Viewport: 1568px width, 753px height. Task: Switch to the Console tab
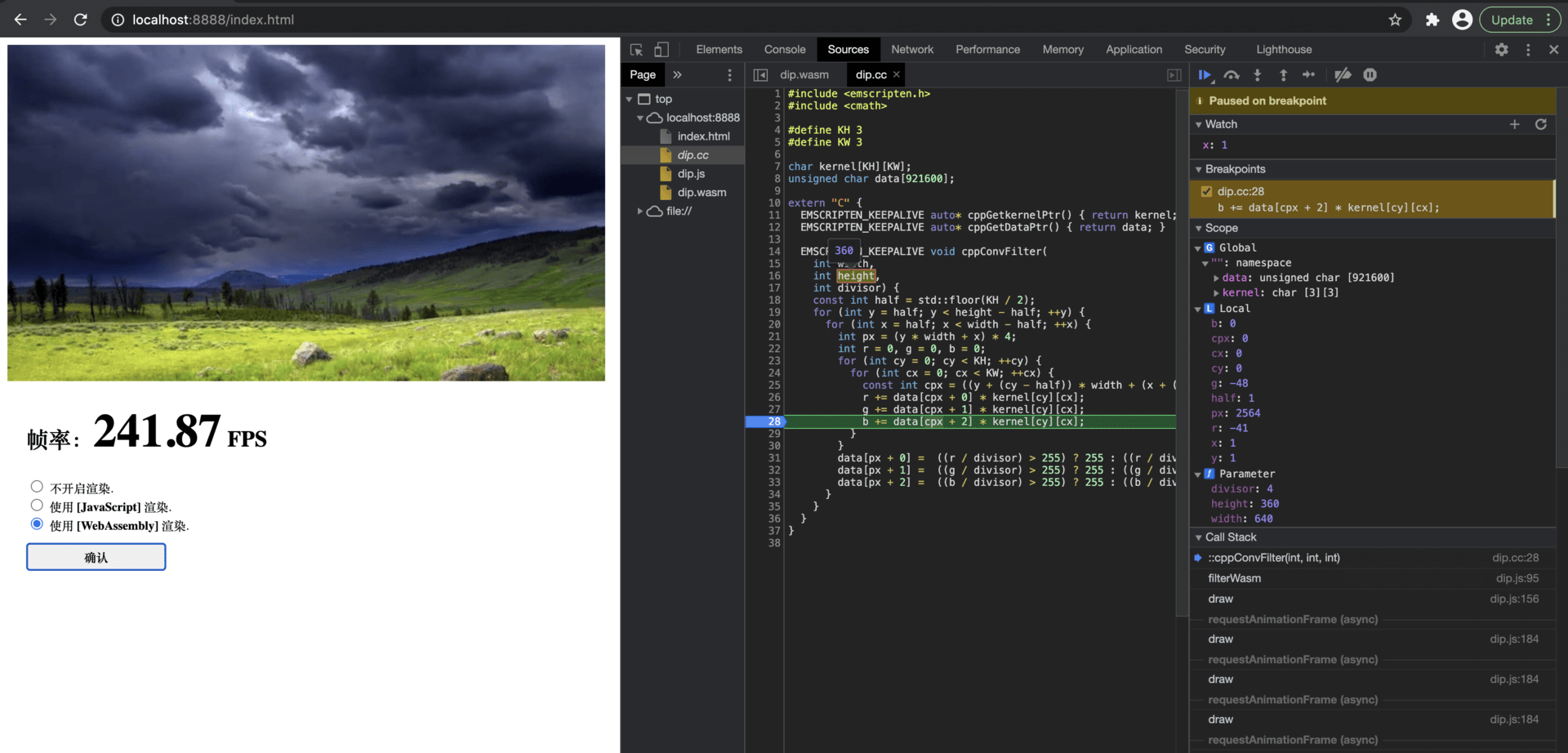pyautogui.click(x=784, y=50)
